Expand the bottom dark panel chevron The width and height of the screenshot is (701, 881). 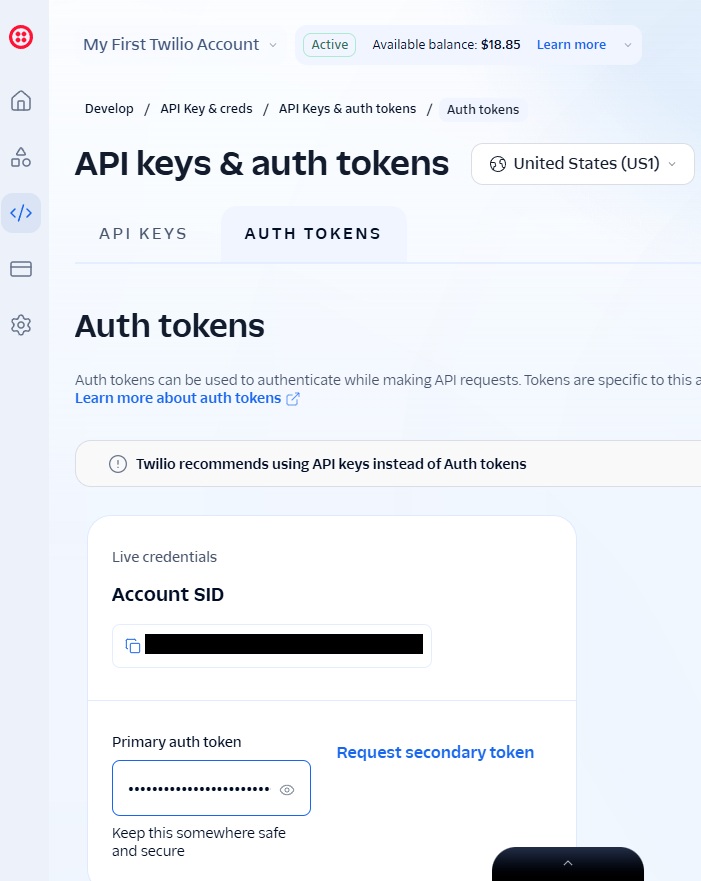(568, 863)
